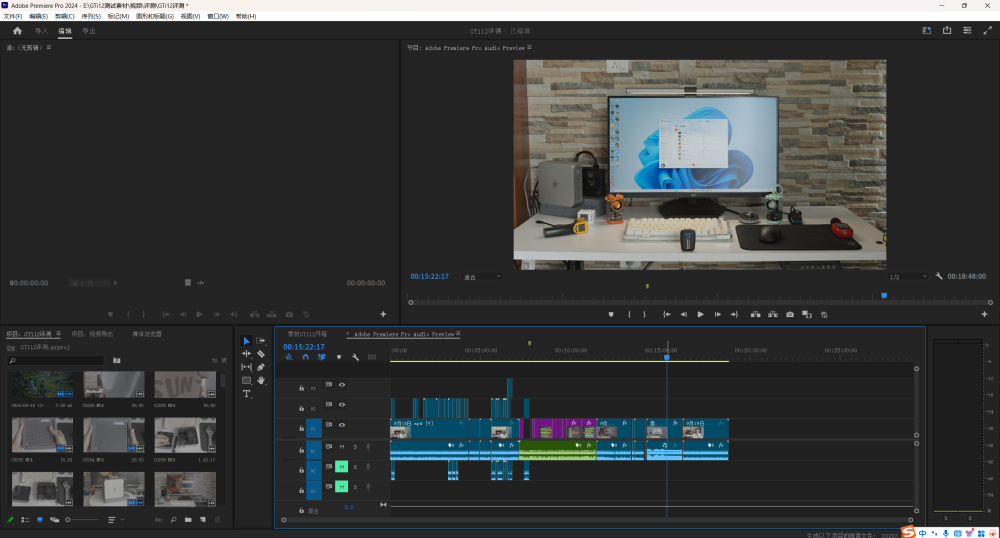1000x538 pixels.
Task: Select the Hand tool
Action: pyautogui.click(x=260, y=381)
